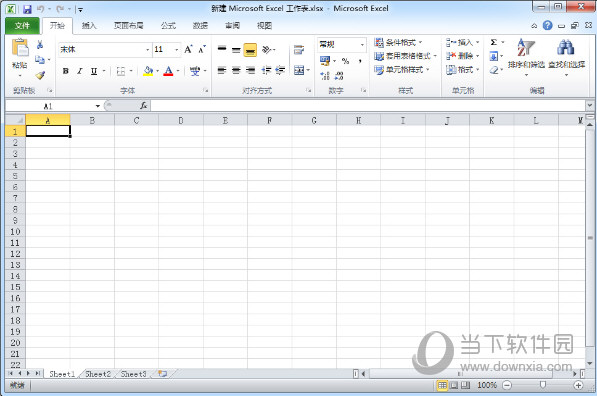Click the Save floppy disk icon
The width and height of the screenshot is (597, 396).
(x=27, y=9)
